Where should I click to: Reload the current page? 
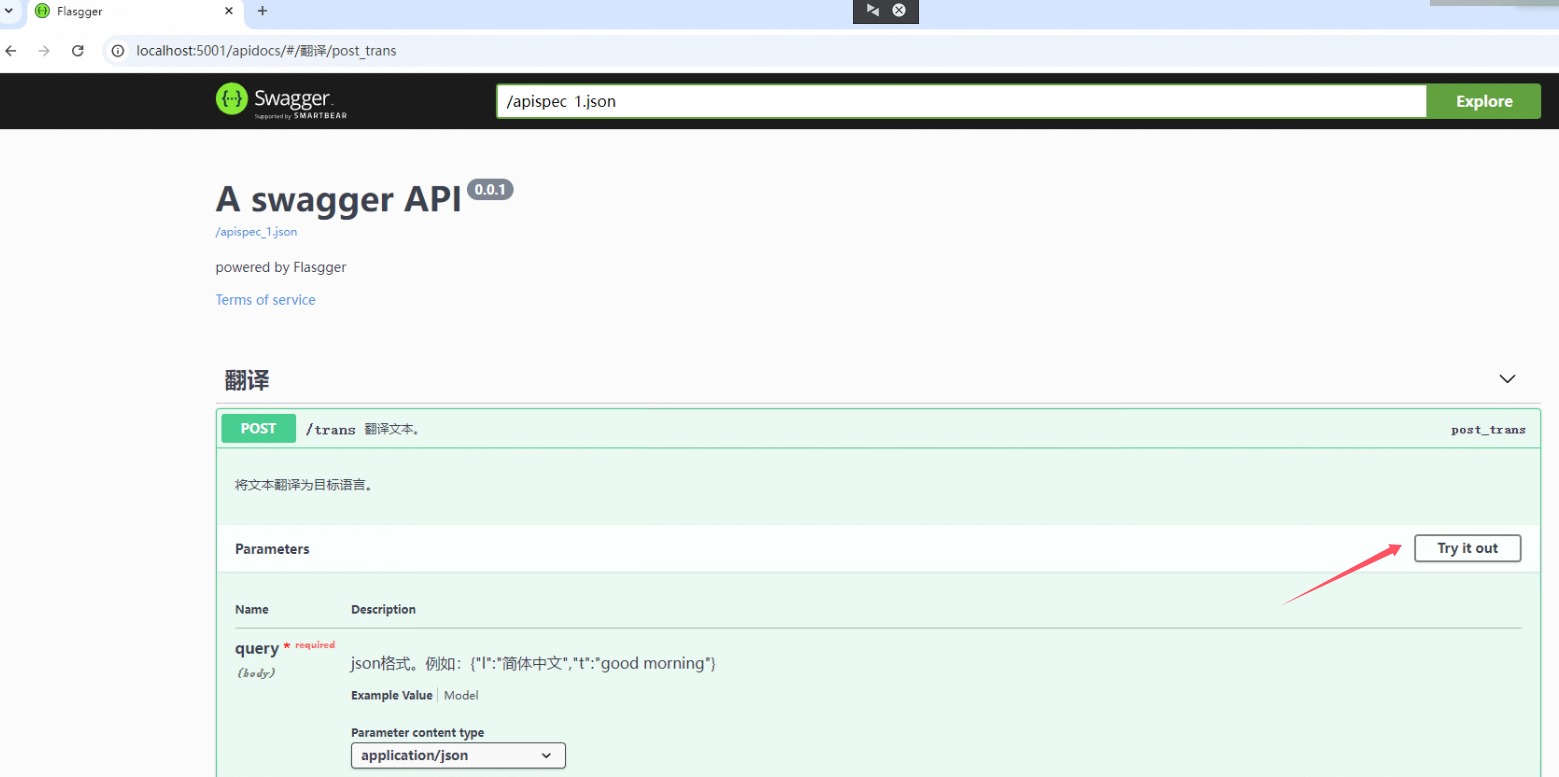(78, 51)
